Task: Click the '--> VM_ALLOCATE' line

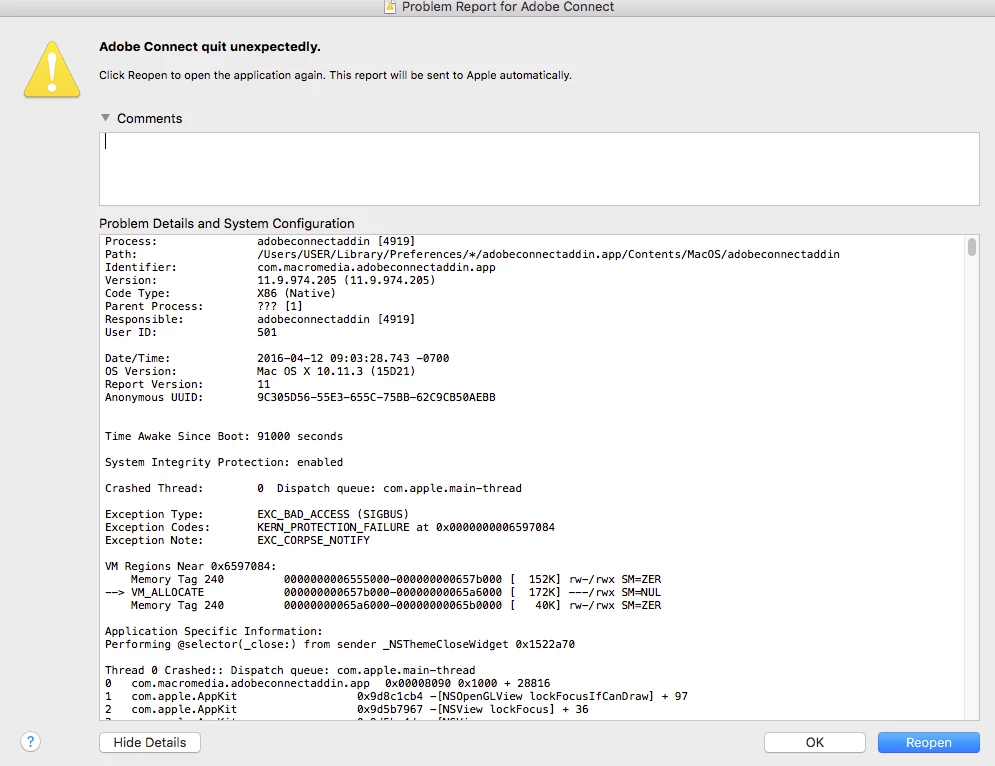Action: click(x=383, y=592)
